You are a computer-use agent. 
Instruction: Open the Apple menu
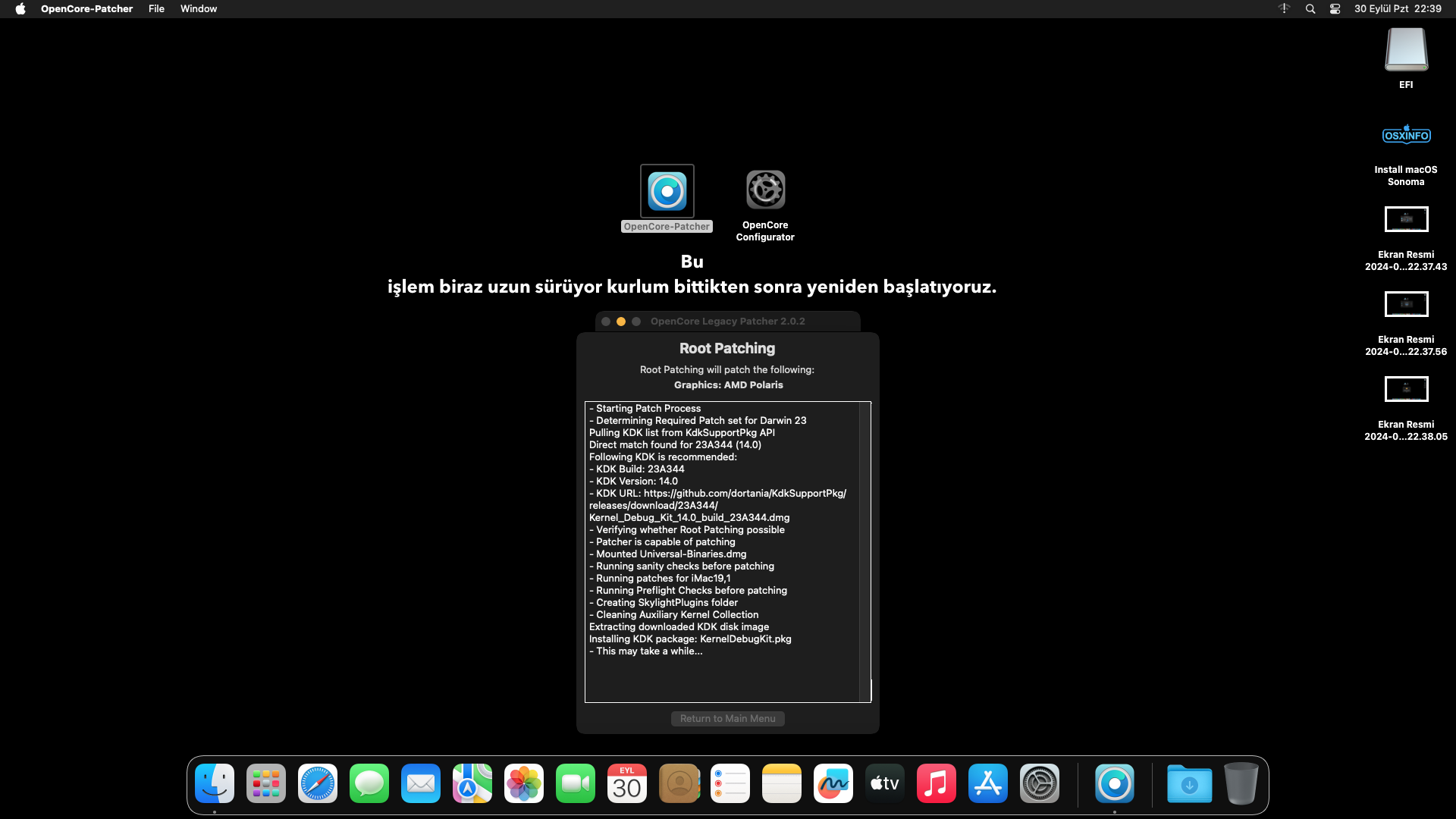pos(20,9)
